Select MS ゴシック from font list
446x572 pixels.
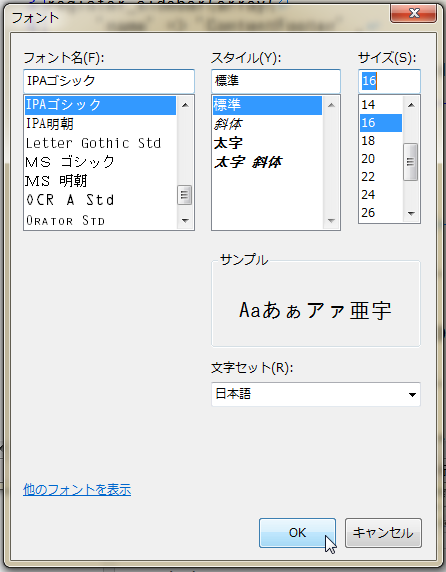(100, 162)
